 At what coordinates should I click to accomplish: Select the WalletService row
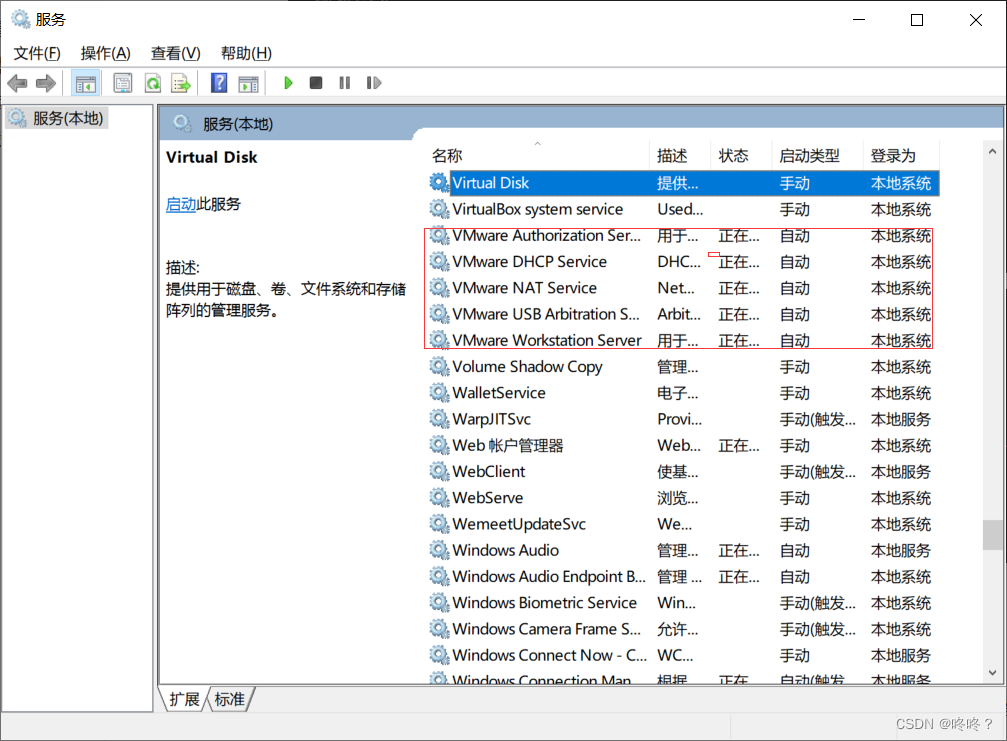(683, 393)
